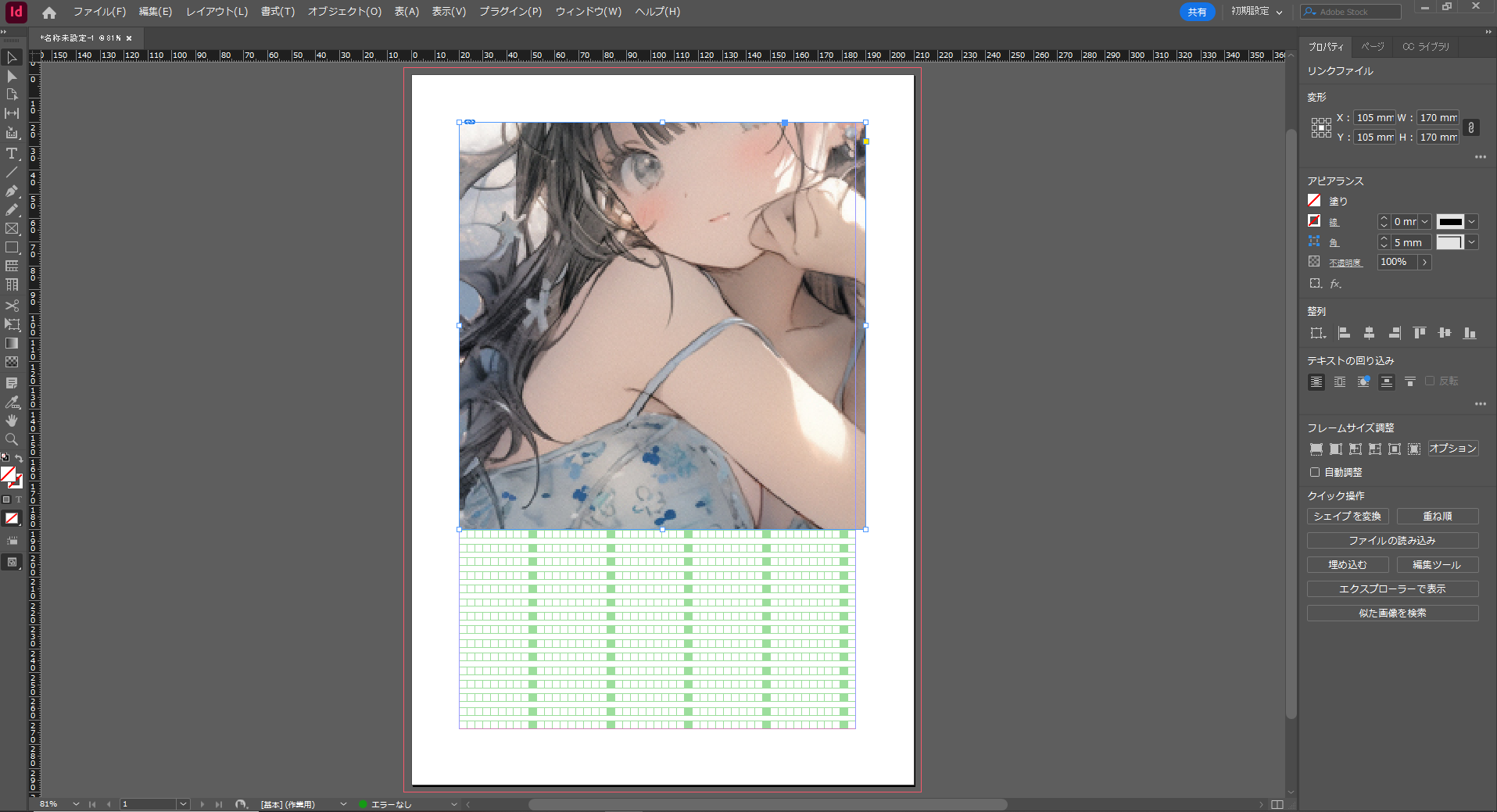
Task: Click the 似た画像を検索 button
Action: coord(1392,613)
